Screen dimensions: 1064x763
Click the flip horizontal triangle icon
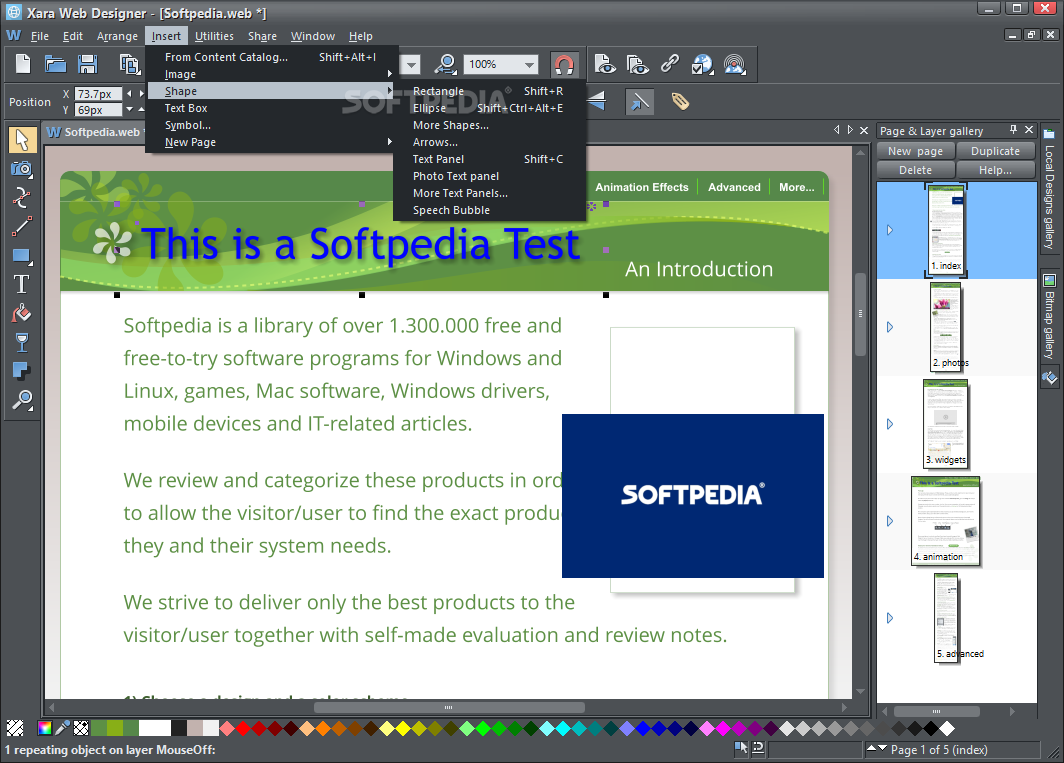596,102
